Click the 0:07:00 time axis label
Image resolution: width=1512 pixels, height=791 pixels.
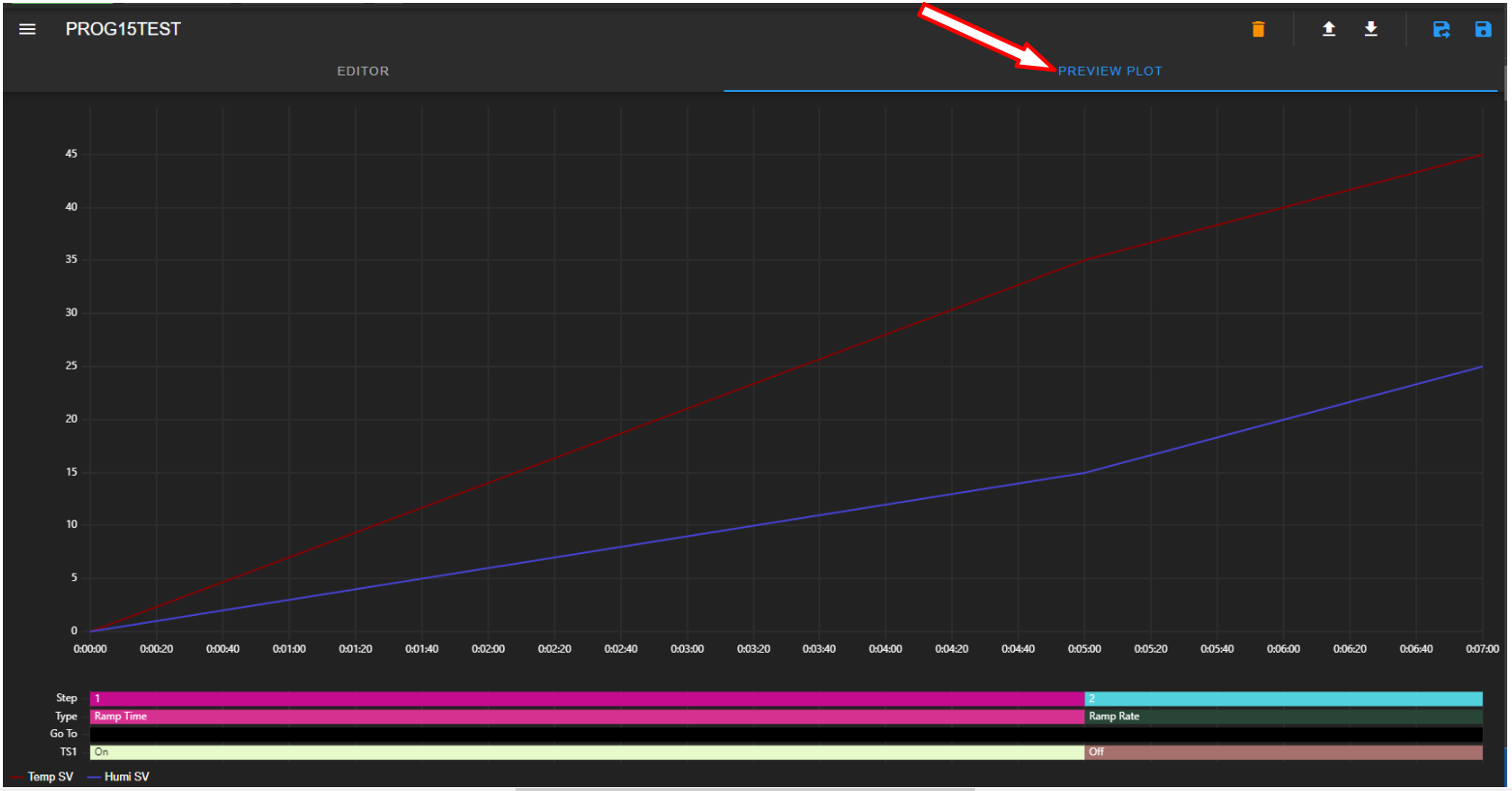(1482, 649)
